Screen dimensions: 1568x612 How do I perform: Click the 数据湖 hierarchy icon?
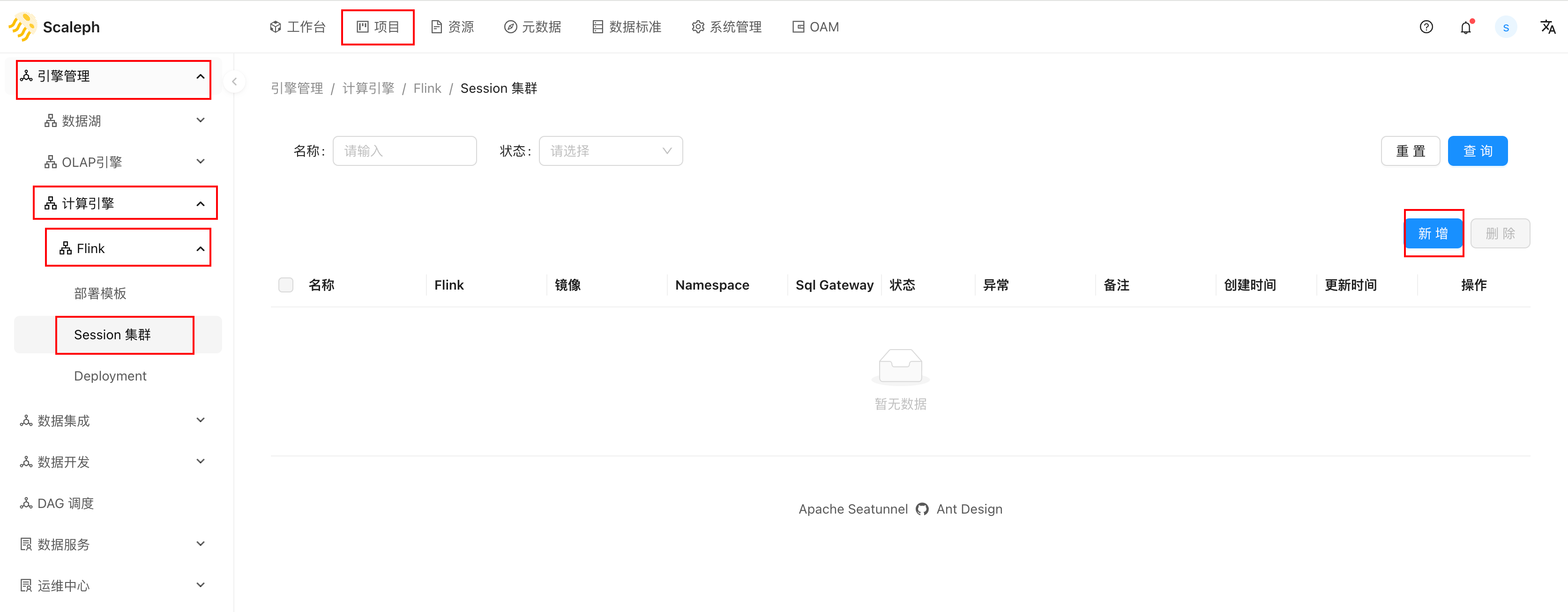(x=51, y=120)
